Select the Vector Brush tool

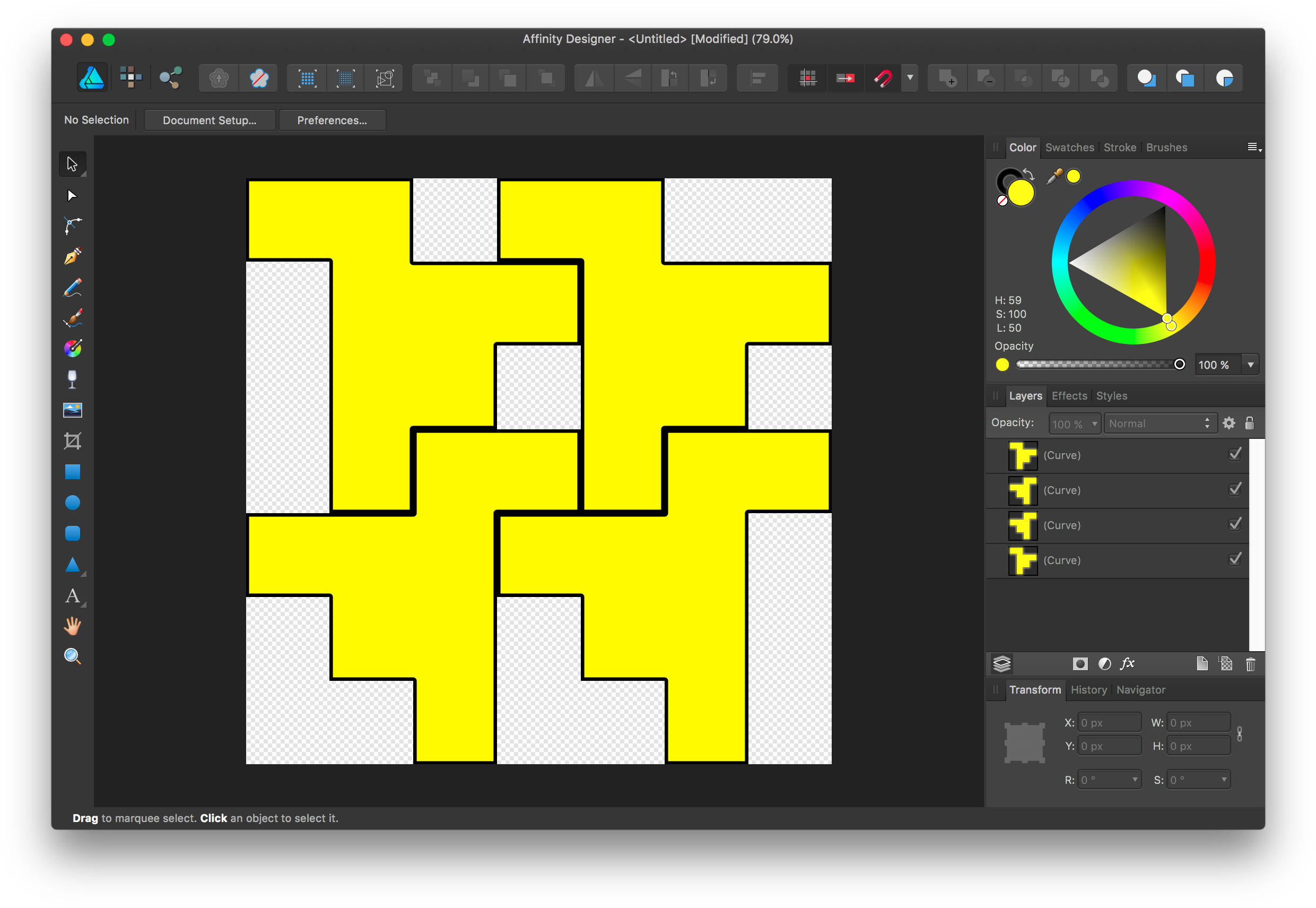click(72, 317)
